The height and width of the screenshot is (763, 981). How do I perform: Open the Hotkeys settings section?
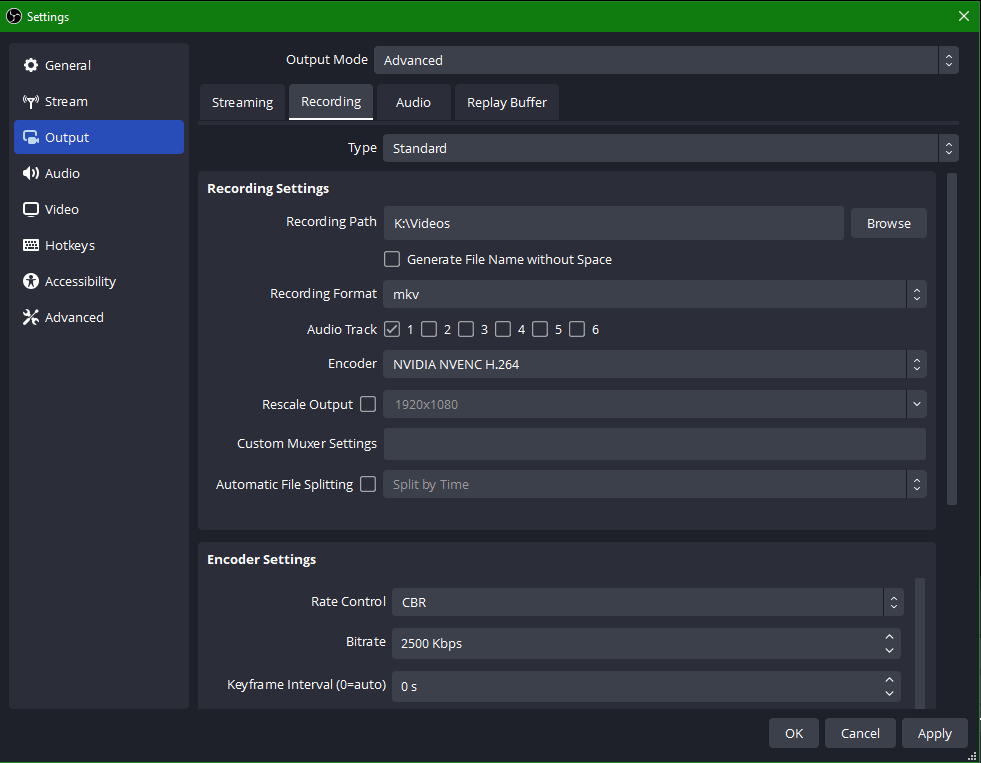click(x=68, y=245)
